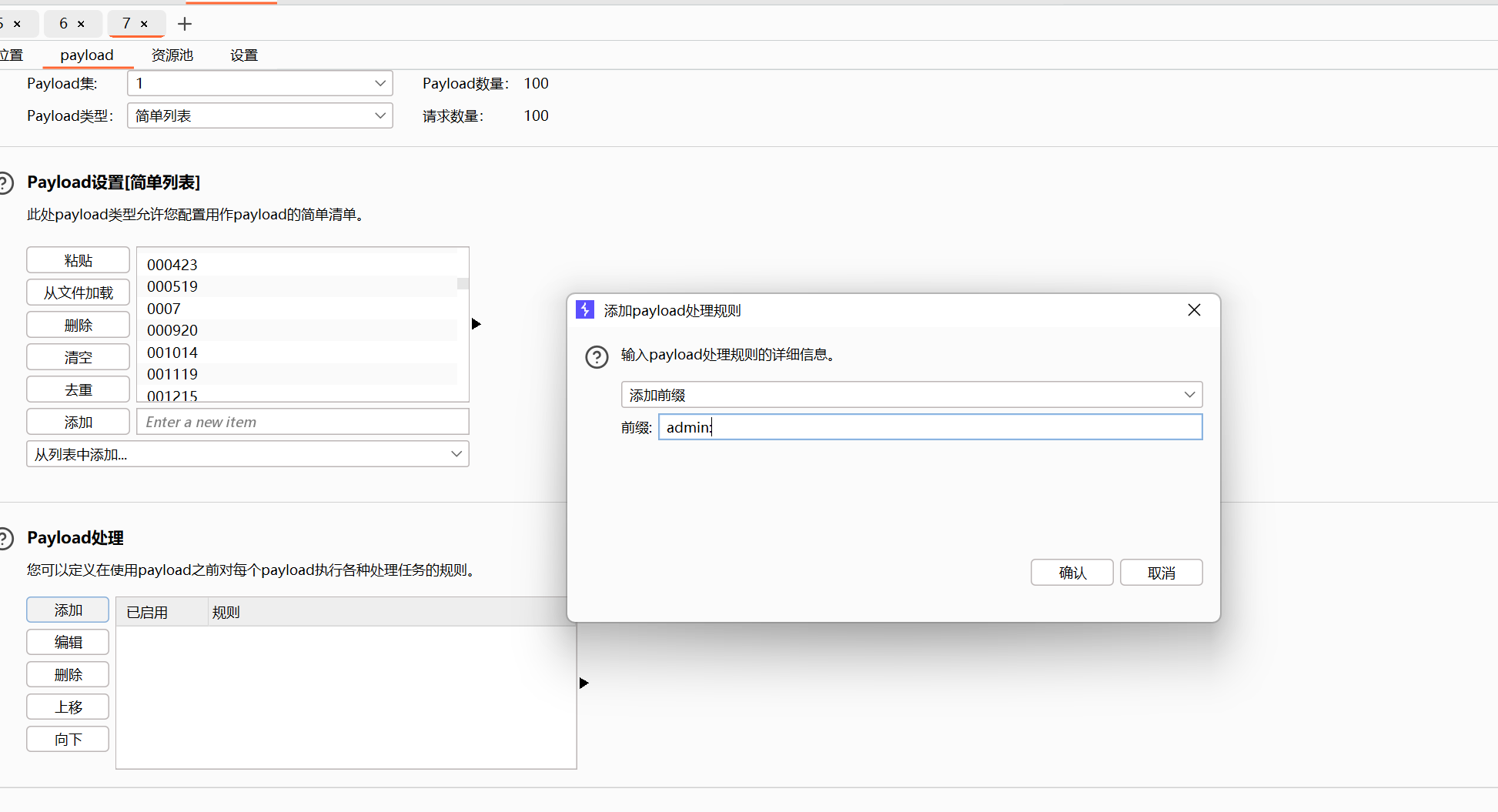Click help icon next to Payload处理

tap(5, 538)
